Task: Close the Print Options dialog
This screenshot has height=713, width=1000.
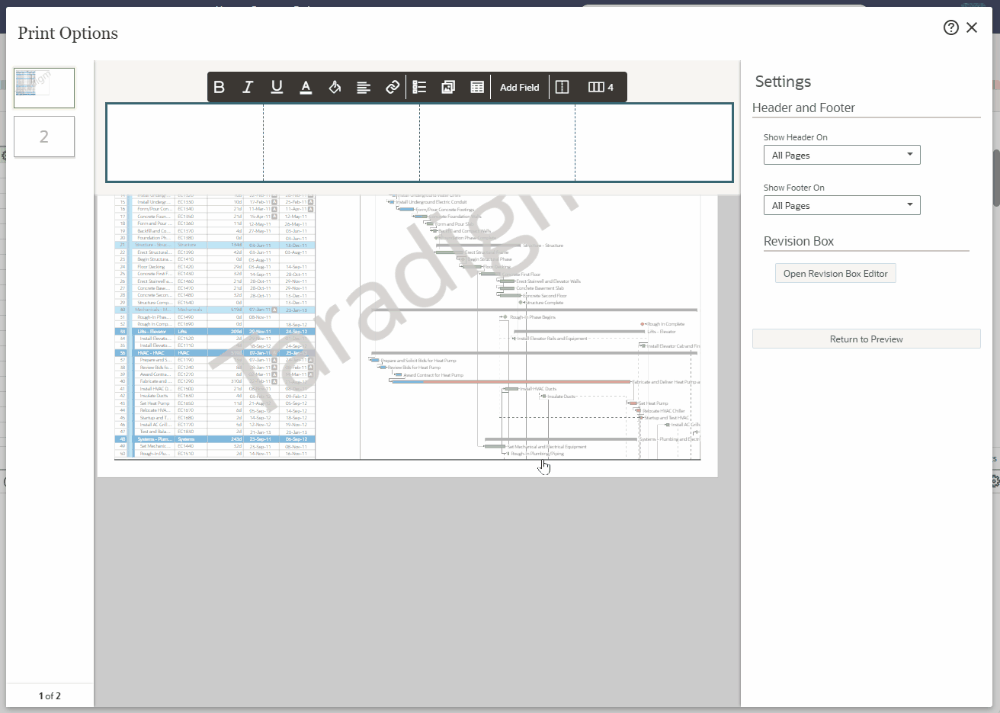Action: click(x=972, y=27)
